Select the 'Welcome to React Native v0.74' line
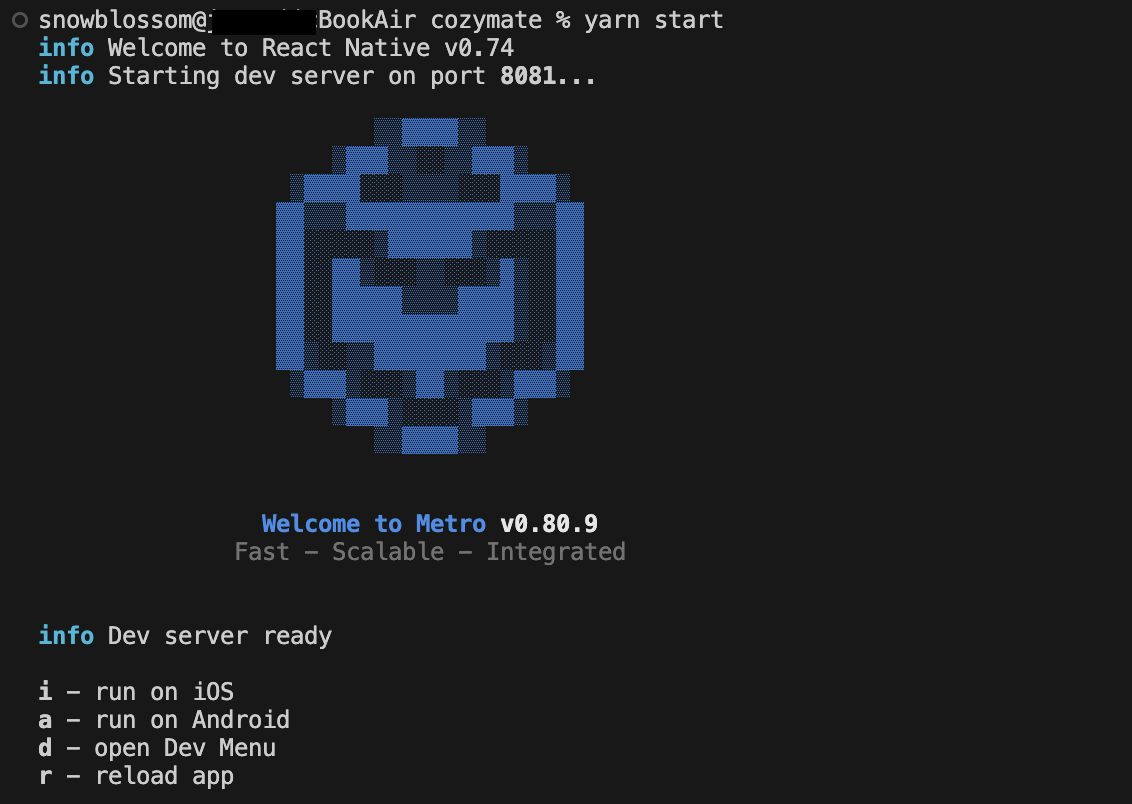Viewport: 1132px width, 804px height. coord(276,48)
